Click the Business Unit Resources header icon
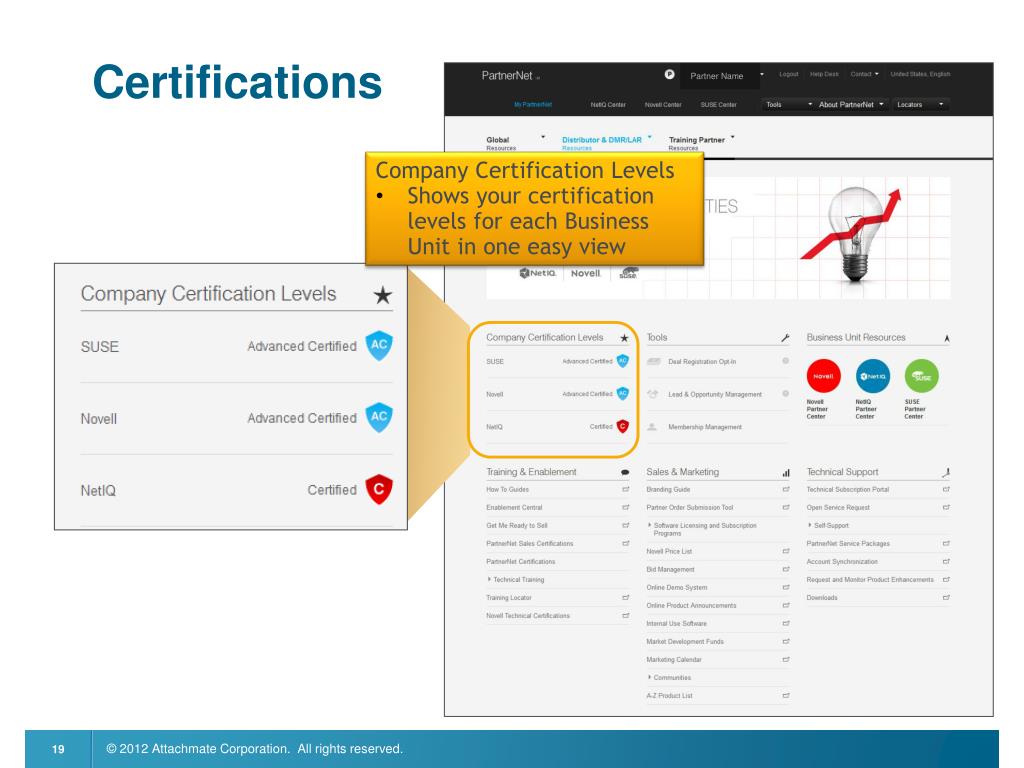 click(x=946, y=338)
